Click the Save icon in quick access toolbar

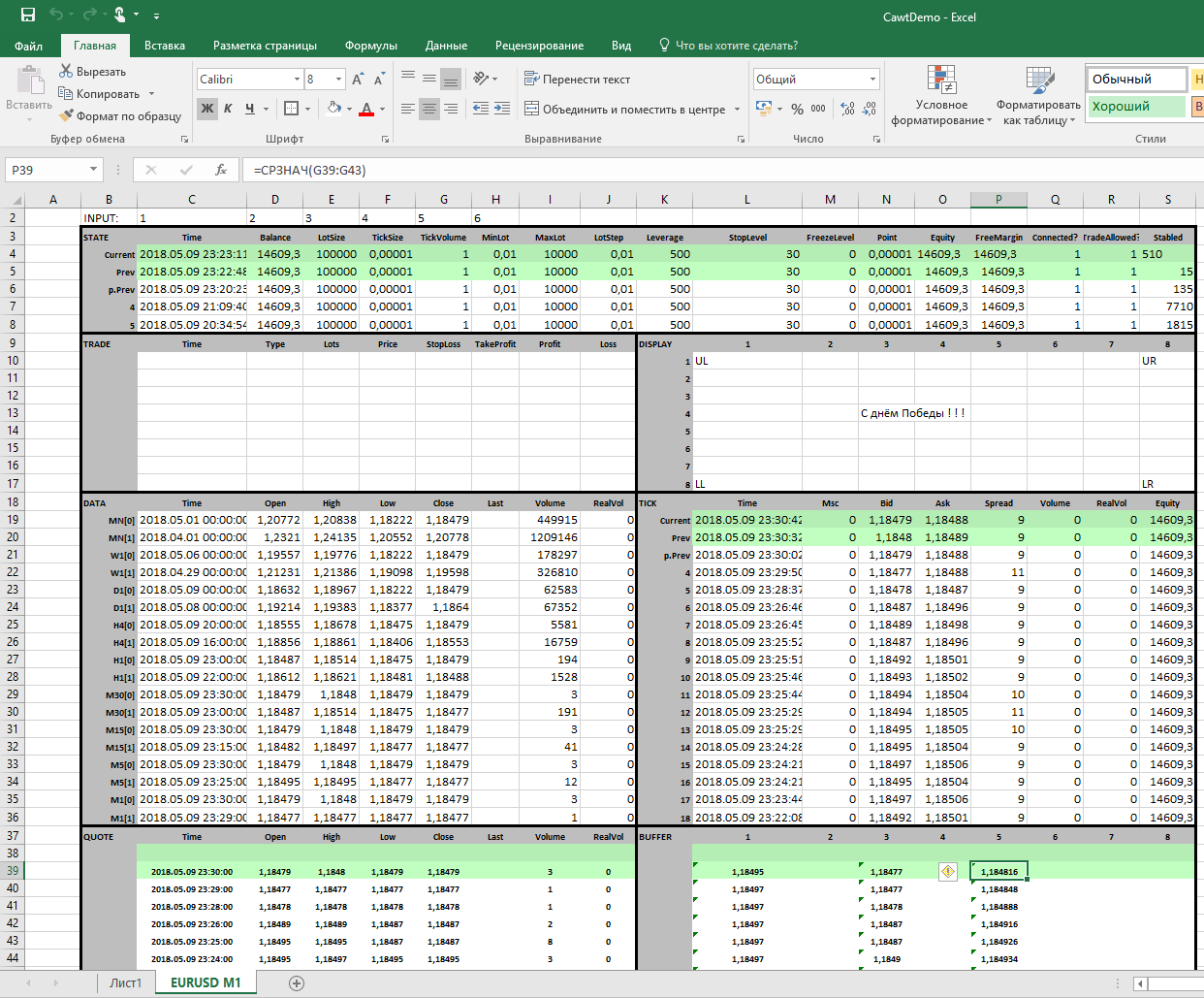(x=27, y=15)
